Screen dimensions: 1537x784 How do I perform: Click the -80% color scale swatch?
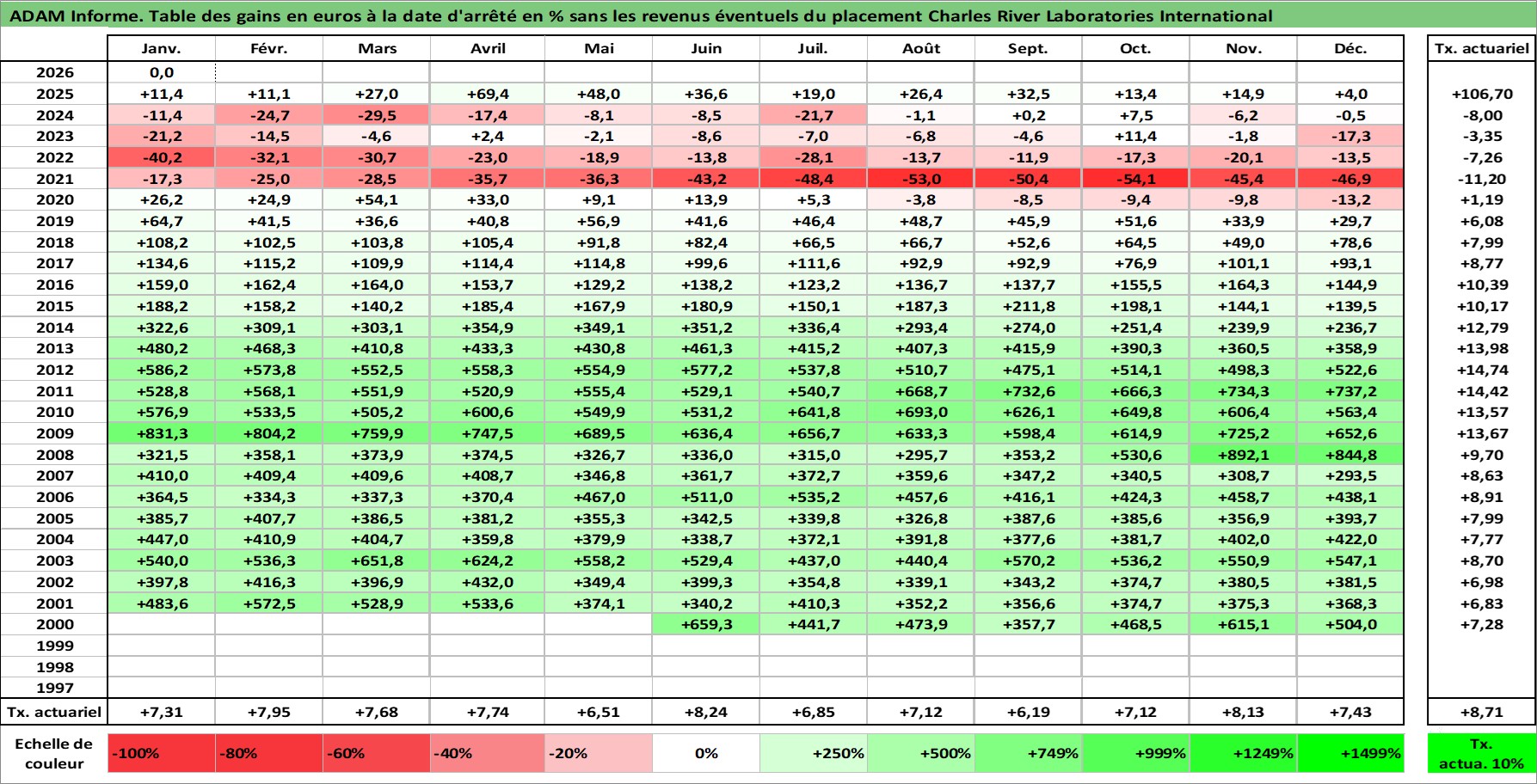click(x=269, y=753)
